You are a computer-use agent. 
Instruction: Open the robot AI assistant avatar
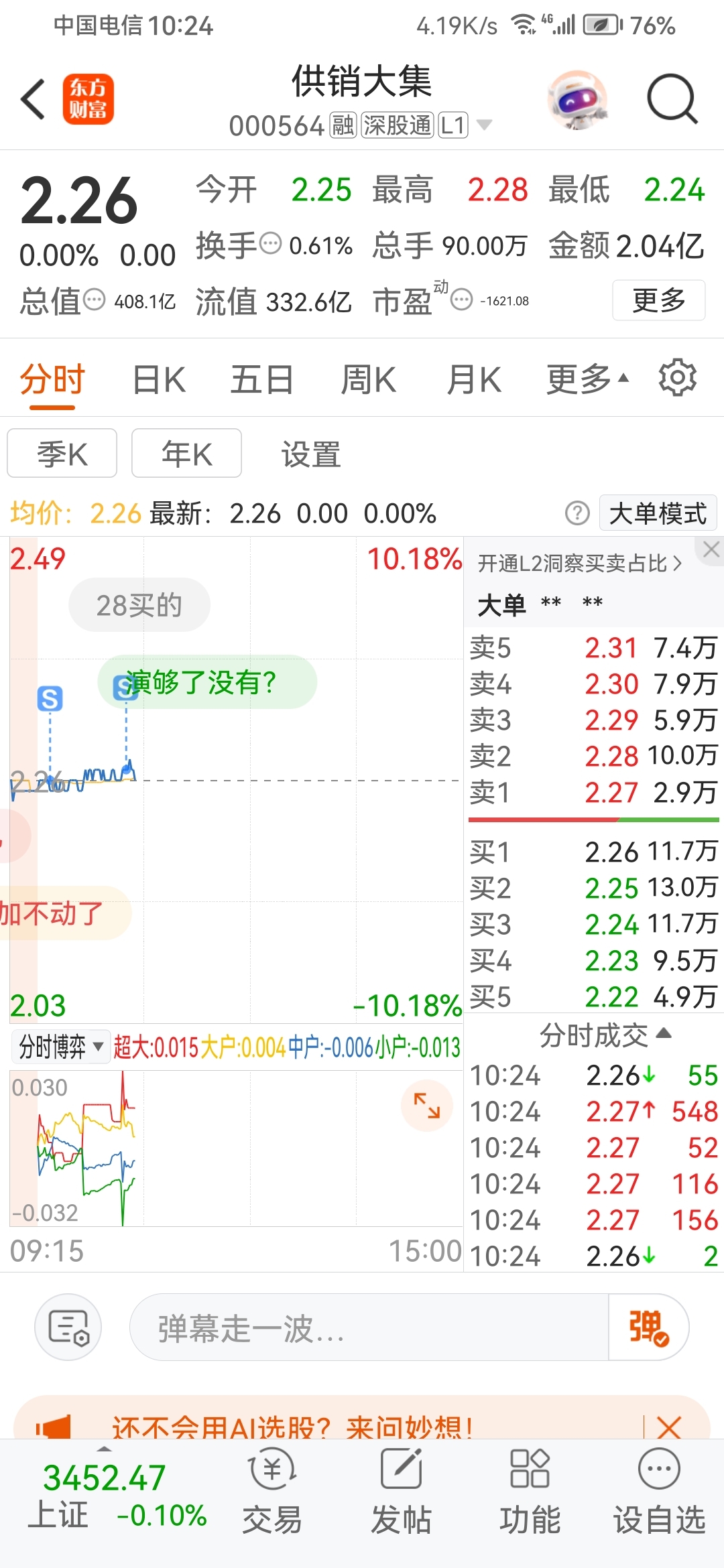[577, 100]
